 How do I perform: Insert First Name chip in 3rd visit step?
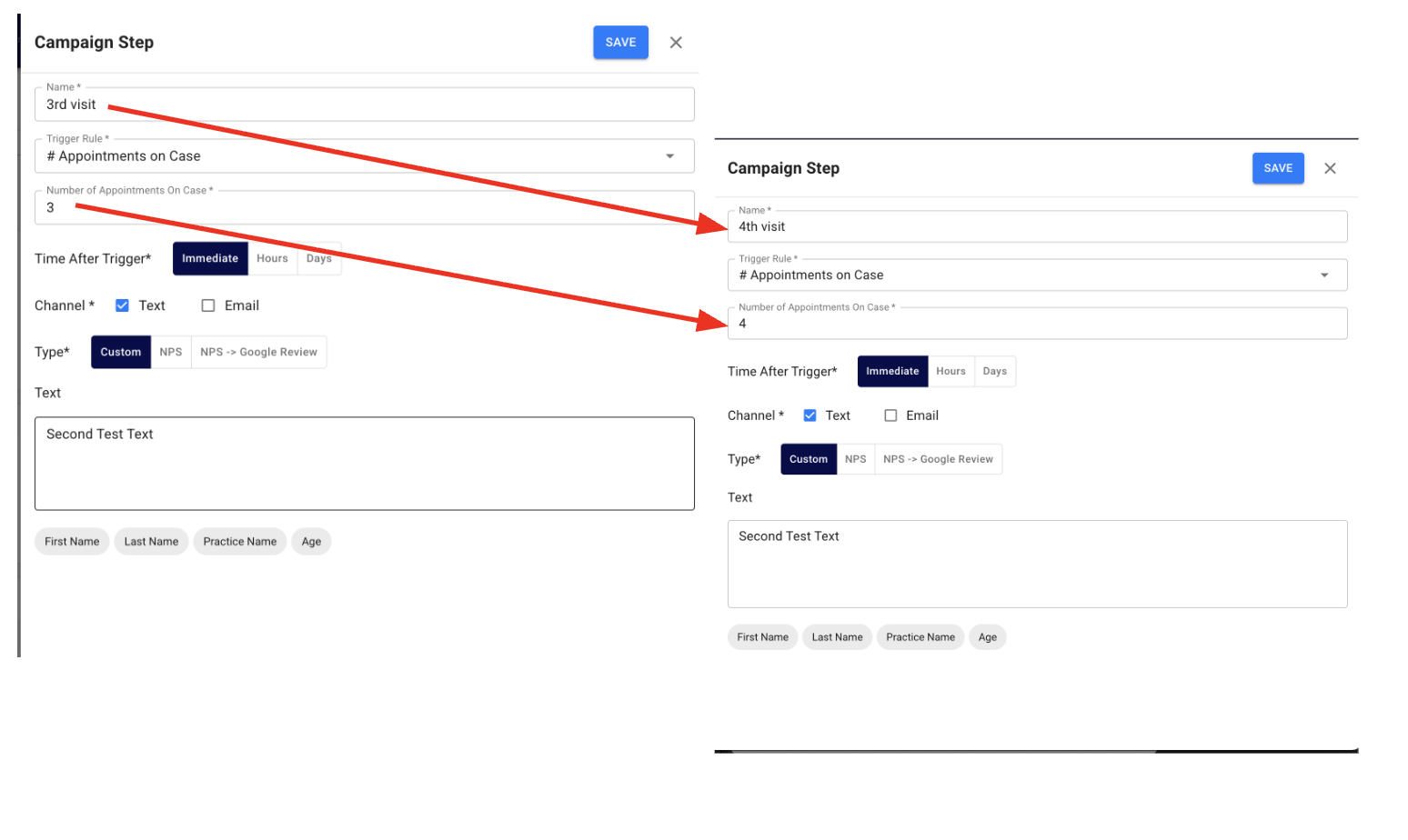[72, 542]
